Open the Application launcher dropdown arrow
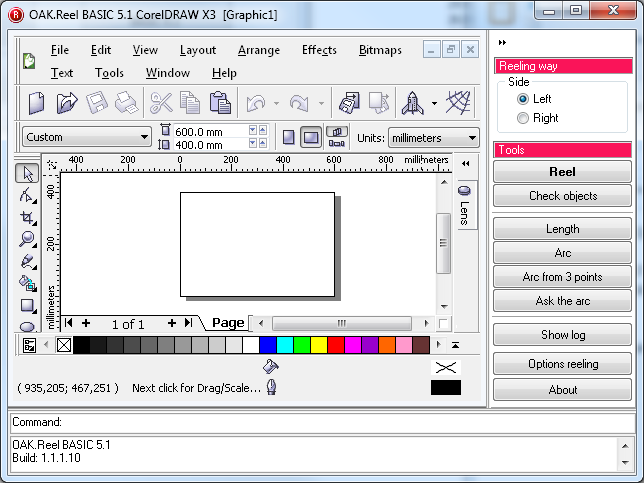This screenshot has height=483, width=644. tap(435, 104)
